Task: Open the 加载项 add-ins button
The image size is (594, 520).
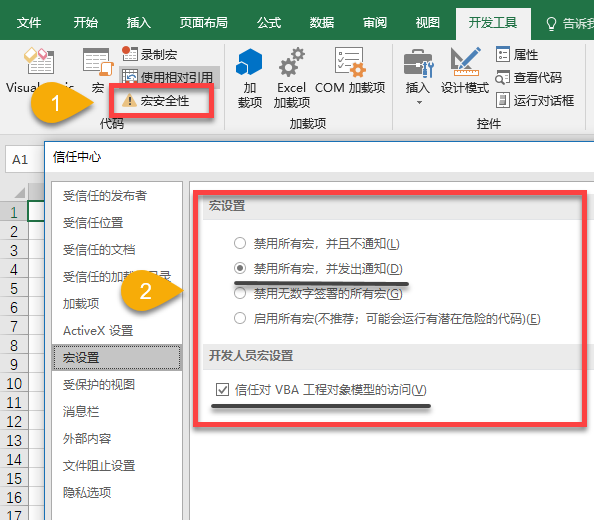Action: click(250, 78)
